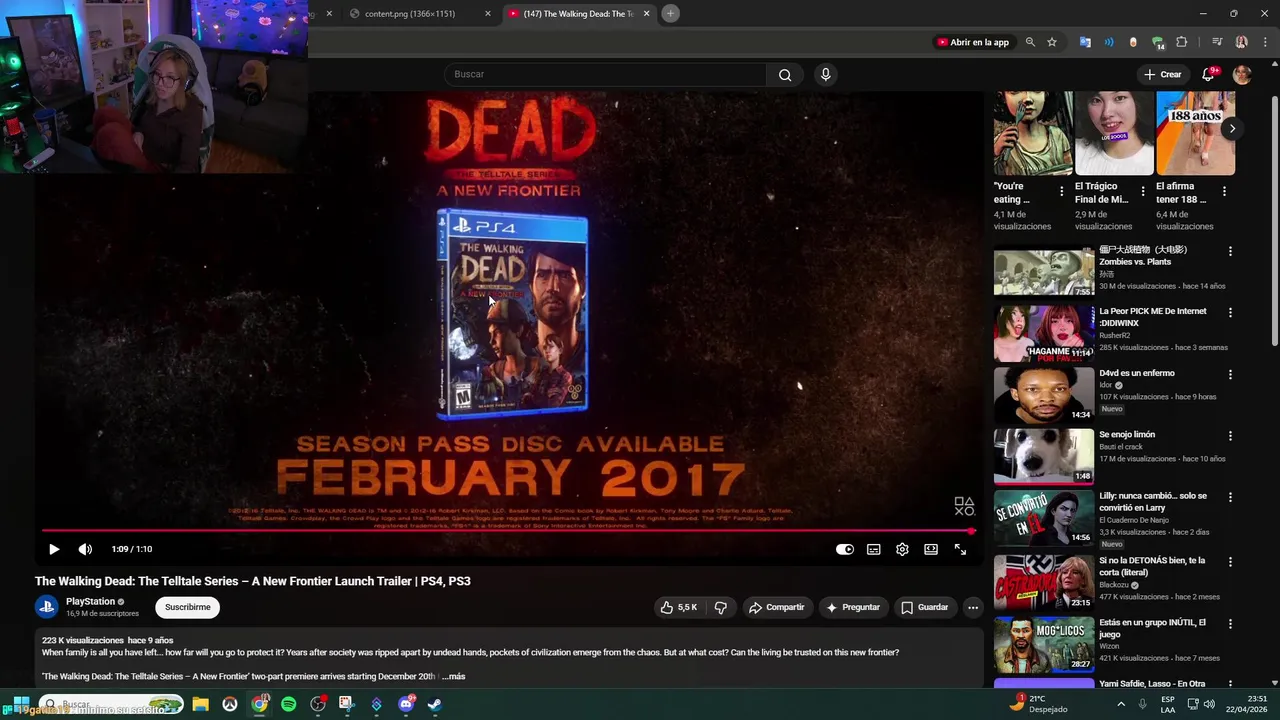
Task: Dislike the video with thumbs down
Action: [x=720, y=607]
